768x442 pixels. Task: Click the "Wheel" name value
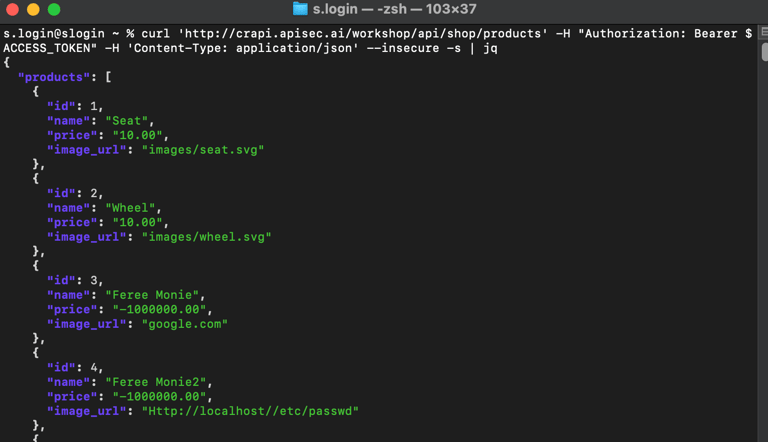coord(130,208)
